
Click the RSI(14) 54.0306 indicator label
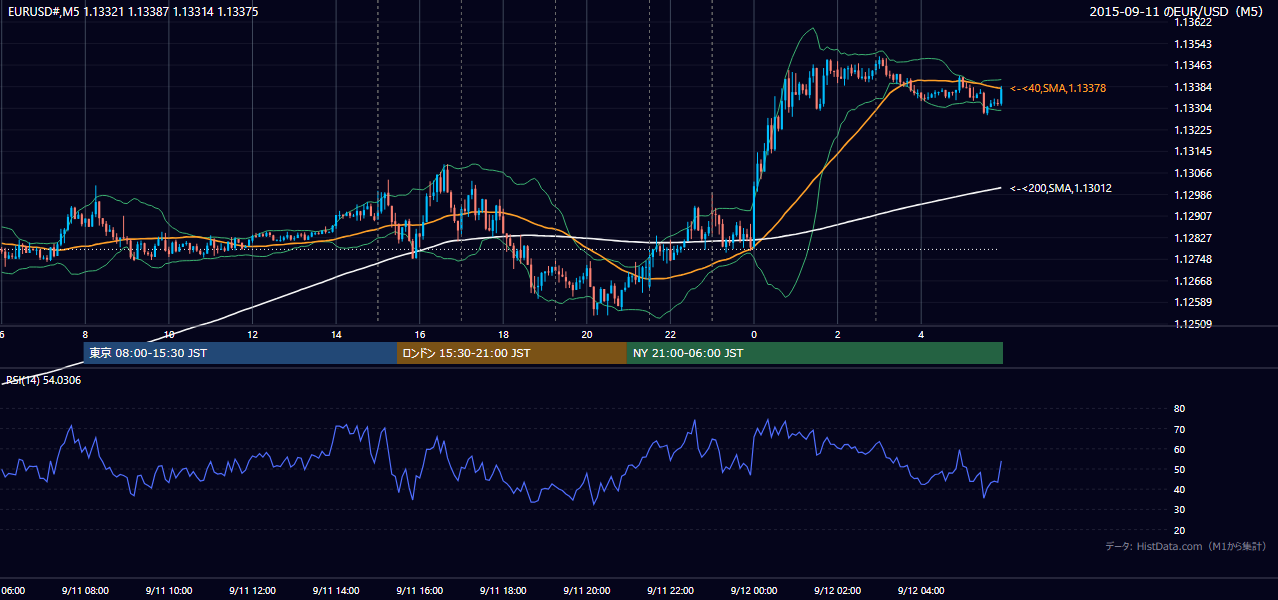point(44,380)
